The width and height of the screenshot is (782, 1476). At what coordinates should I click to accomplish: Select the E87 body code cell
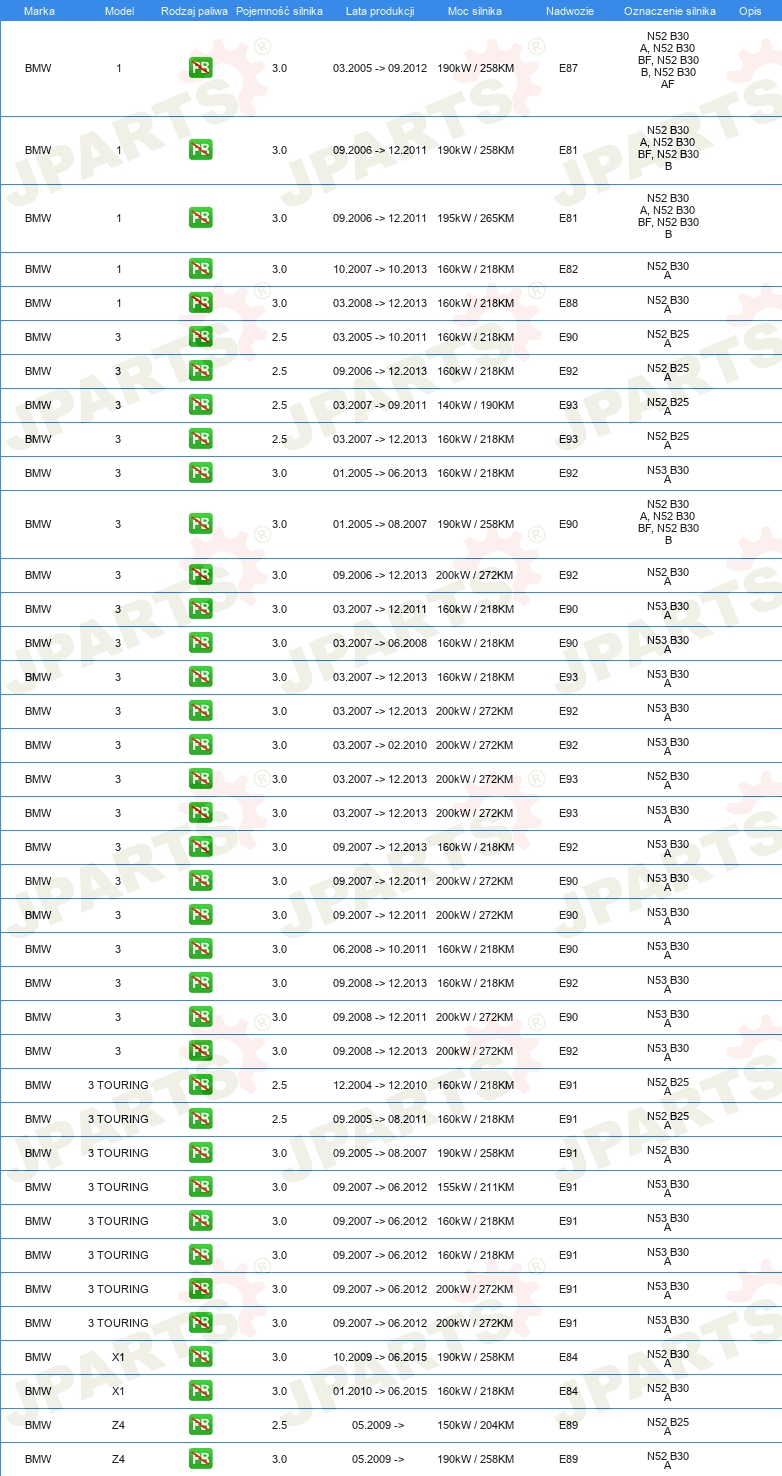coord(568,68)
